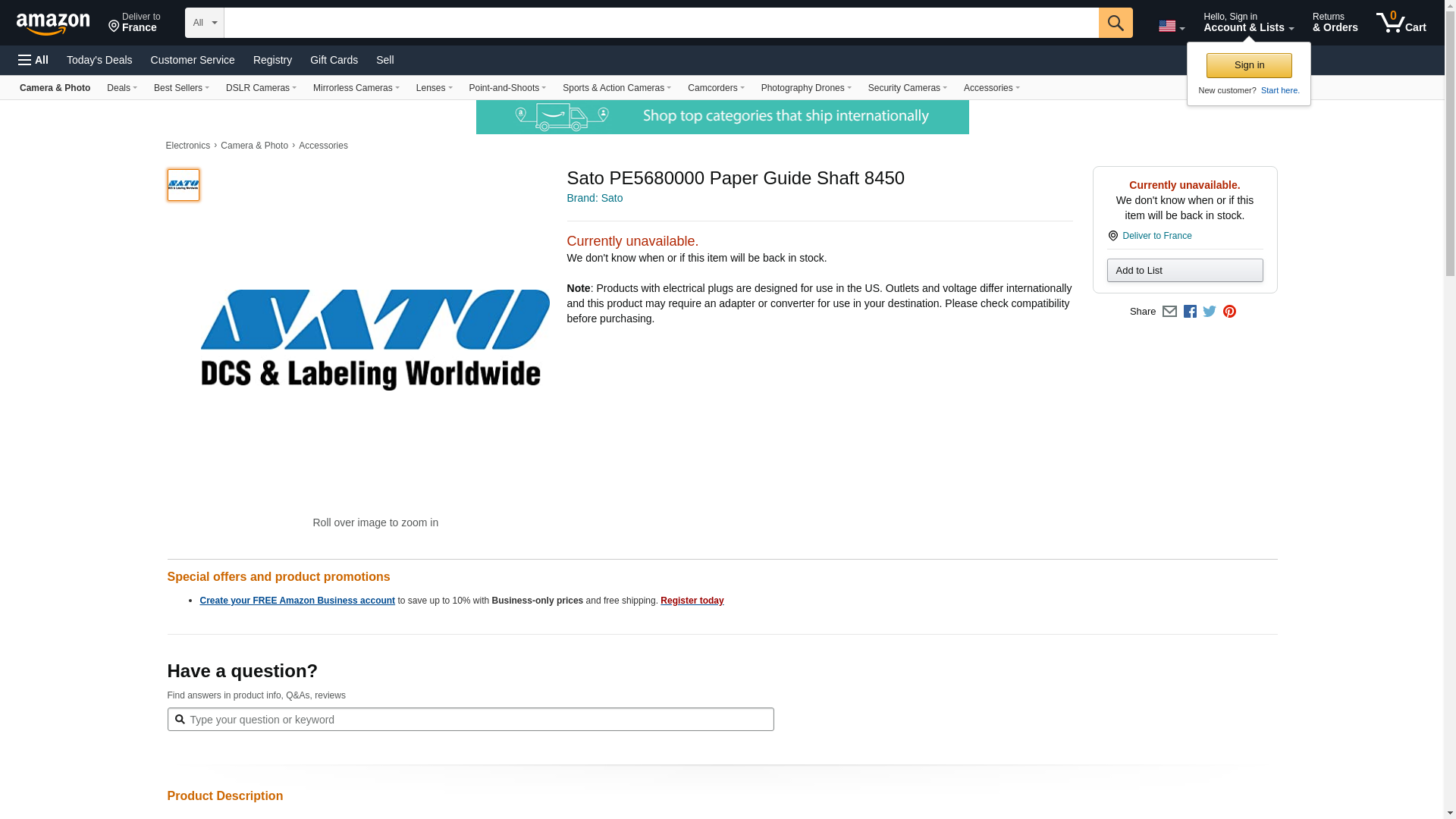The width and height of the screenshot is (1456, 819).
Task: Expand DSLR Cameras menu
Action: point(261,88)
